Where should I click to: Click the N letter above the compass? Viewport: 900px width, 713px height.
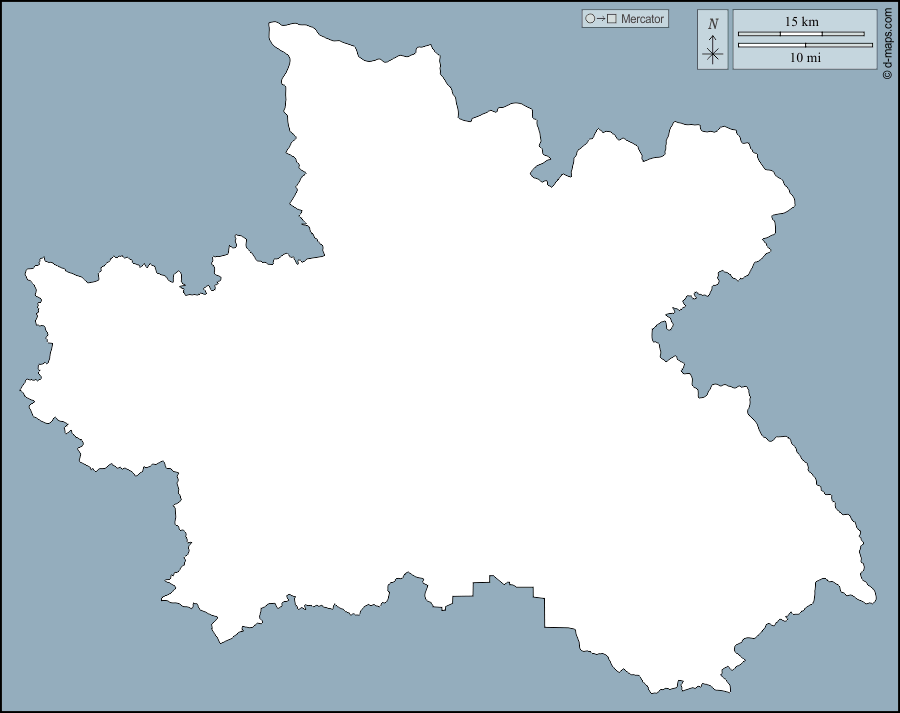point(713,24)
